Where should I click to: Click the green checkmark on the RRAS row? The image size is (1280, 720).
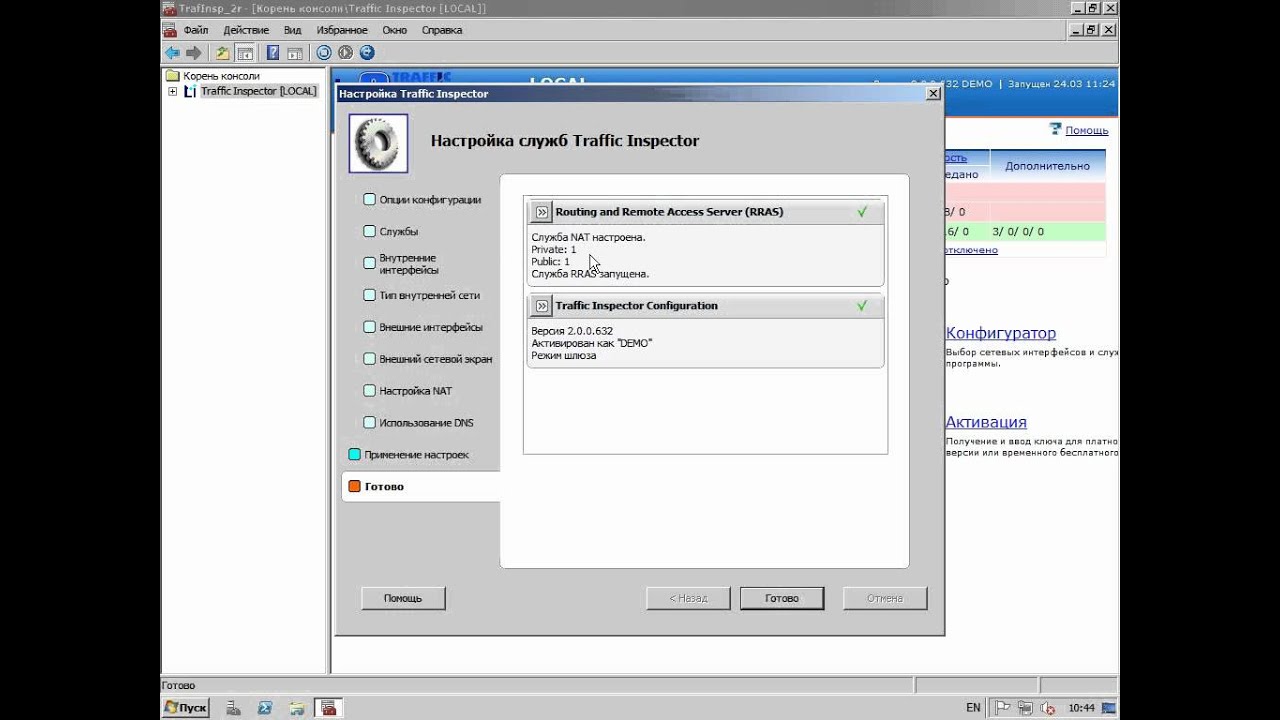(862, 212)
